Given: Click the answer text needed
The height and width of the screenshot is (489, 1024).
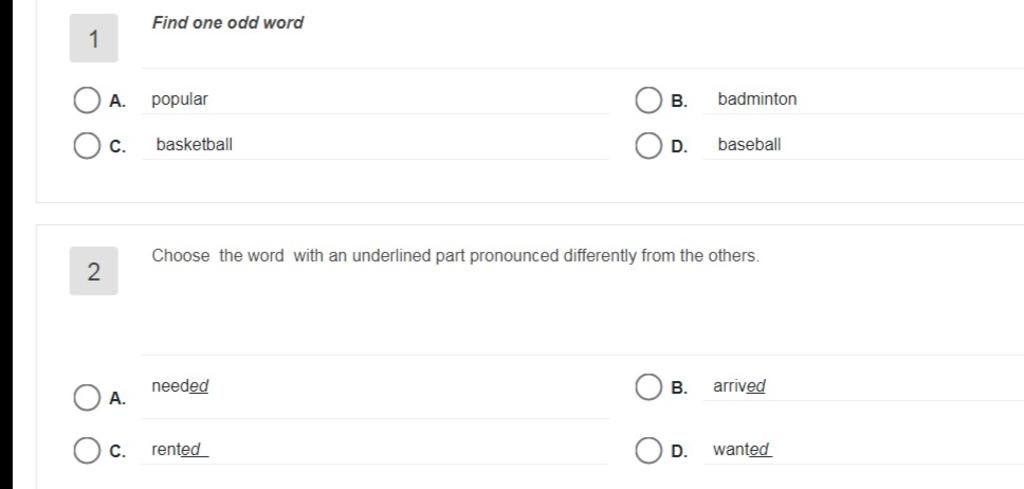Looking at the screenshot, I should [x=180, y=386].
